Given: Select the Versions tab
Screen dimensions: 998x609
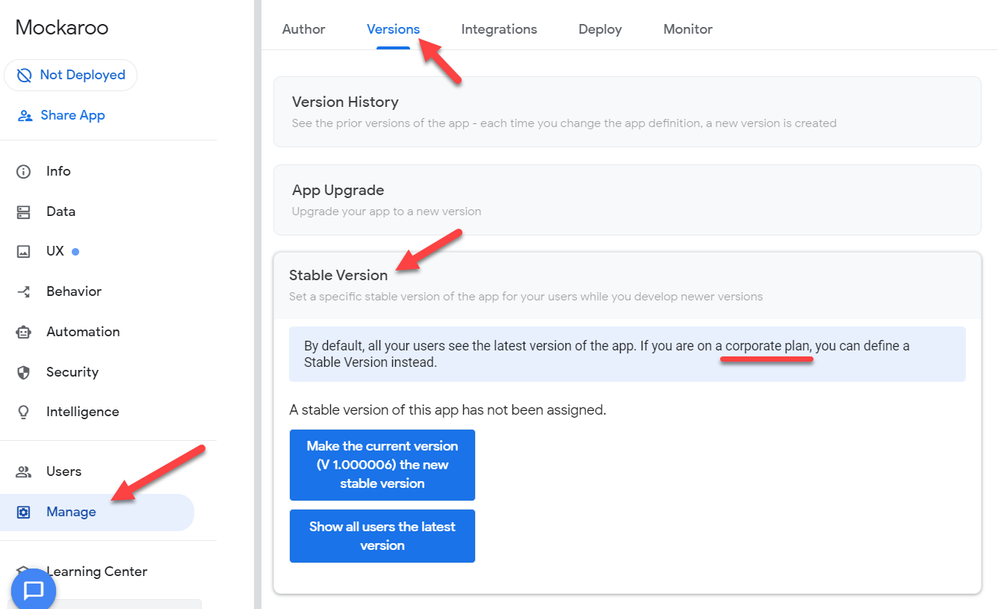Looking at the screenshot, I should 393,29.
